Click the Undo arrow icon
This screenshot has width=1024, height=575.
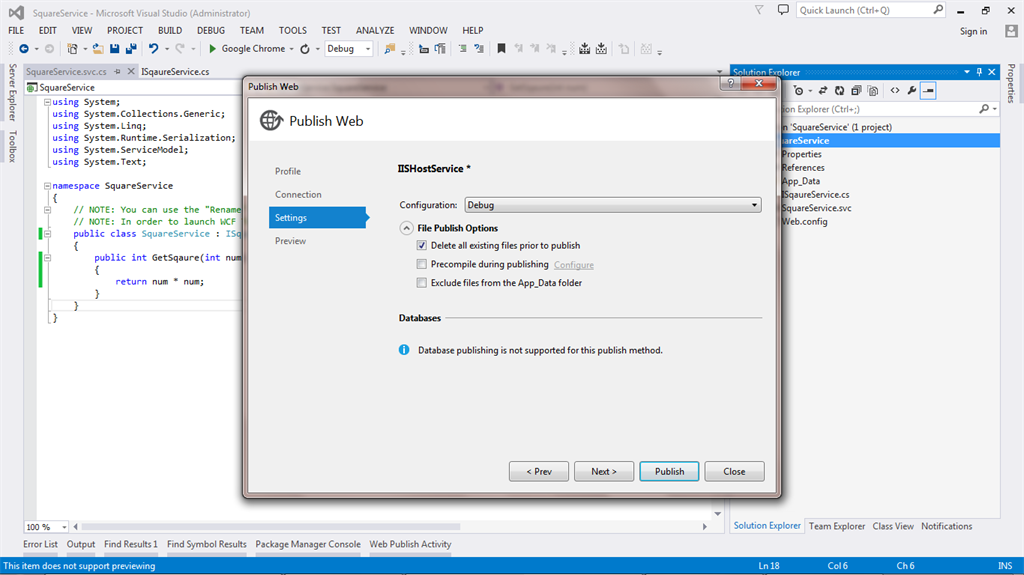click(x=153, y=49)
